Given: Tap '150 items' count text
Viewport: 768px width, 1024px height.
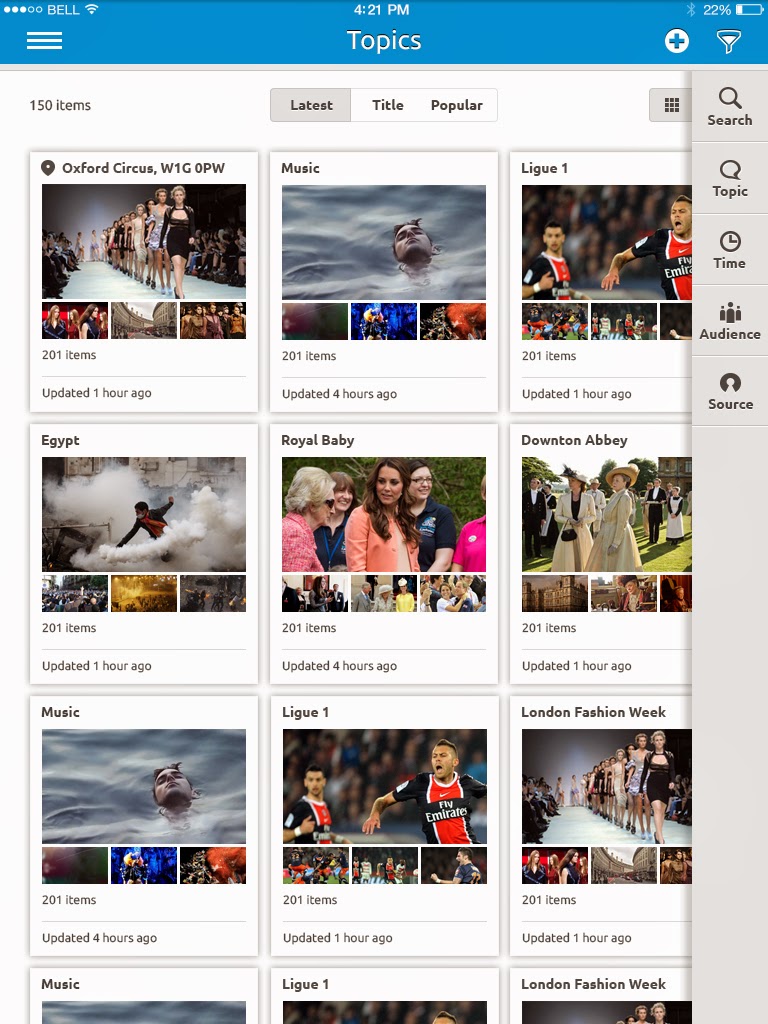Looking at the screenshot, I should click(x=60, y=105).
